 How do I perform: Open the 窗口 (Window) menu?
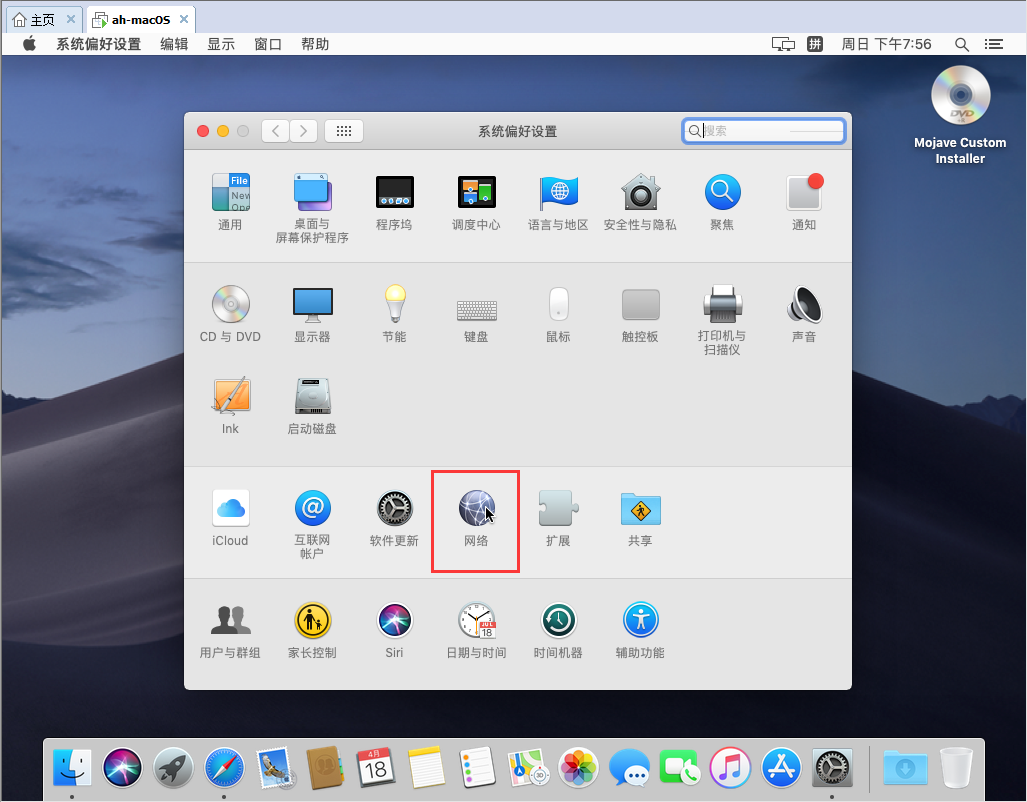[x=268, y=44]
